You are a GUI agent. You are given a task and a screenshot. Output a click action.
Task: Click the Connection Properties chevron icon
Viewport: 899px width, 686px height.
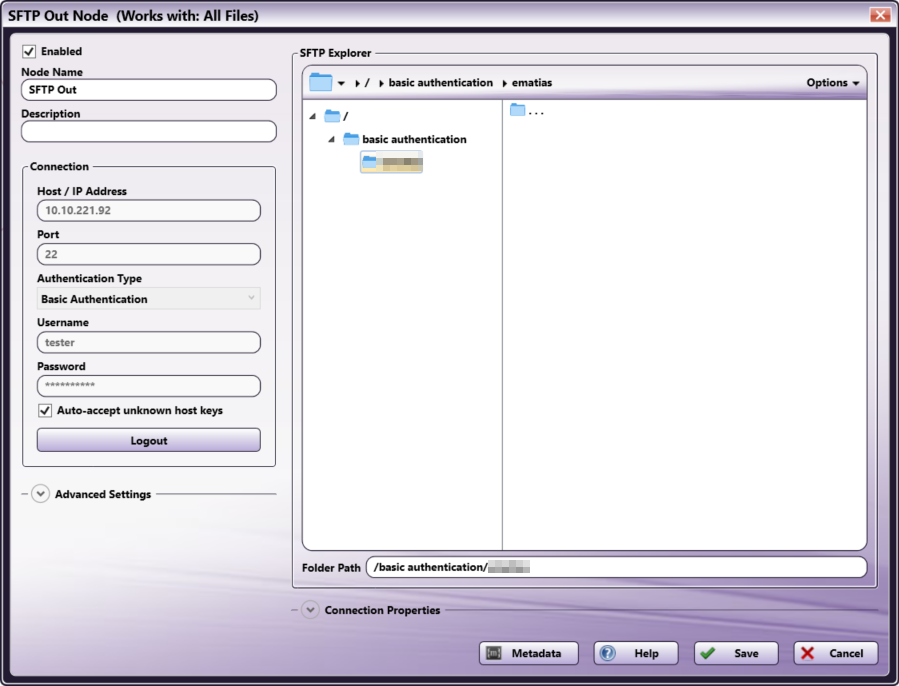point(310,610)
